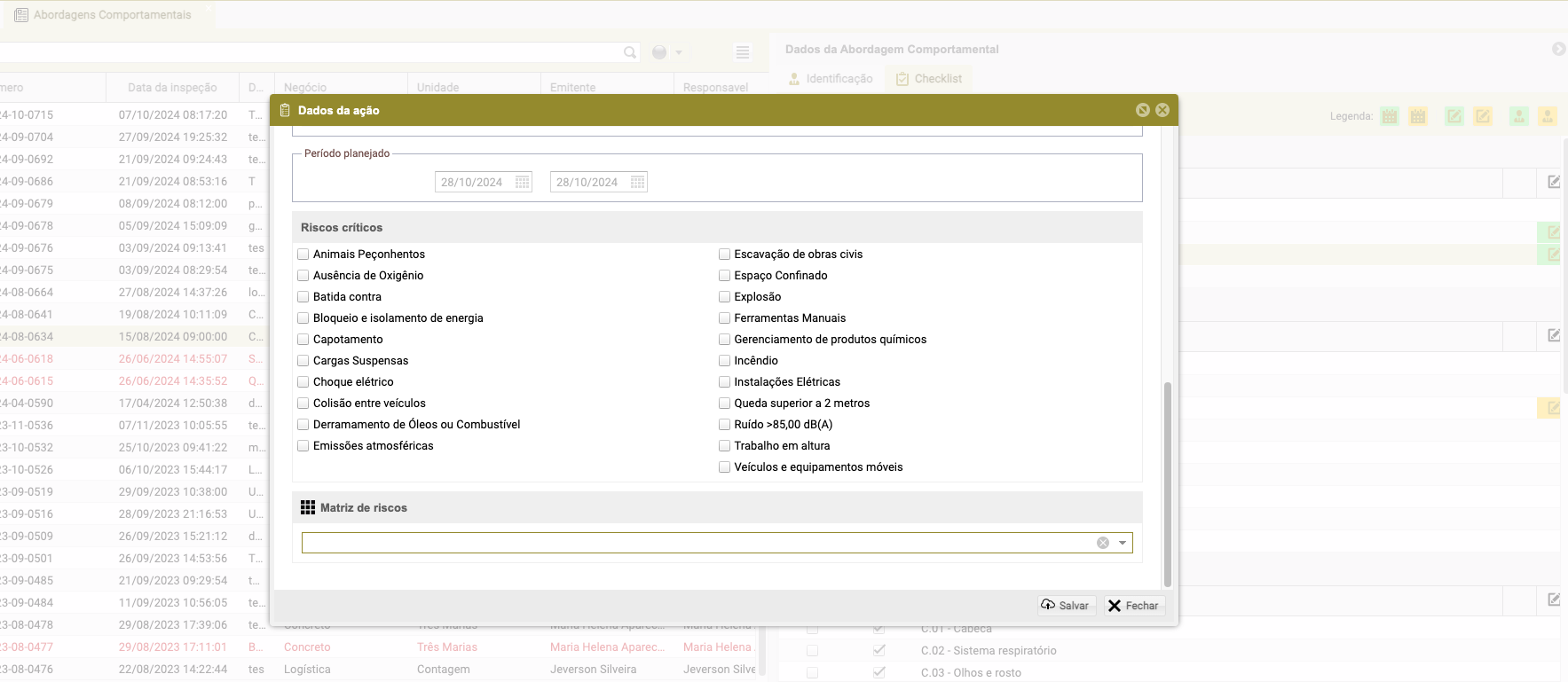
Task: Select row with Contagem unit
Action: pyautogui.click(x=444, y=670)
